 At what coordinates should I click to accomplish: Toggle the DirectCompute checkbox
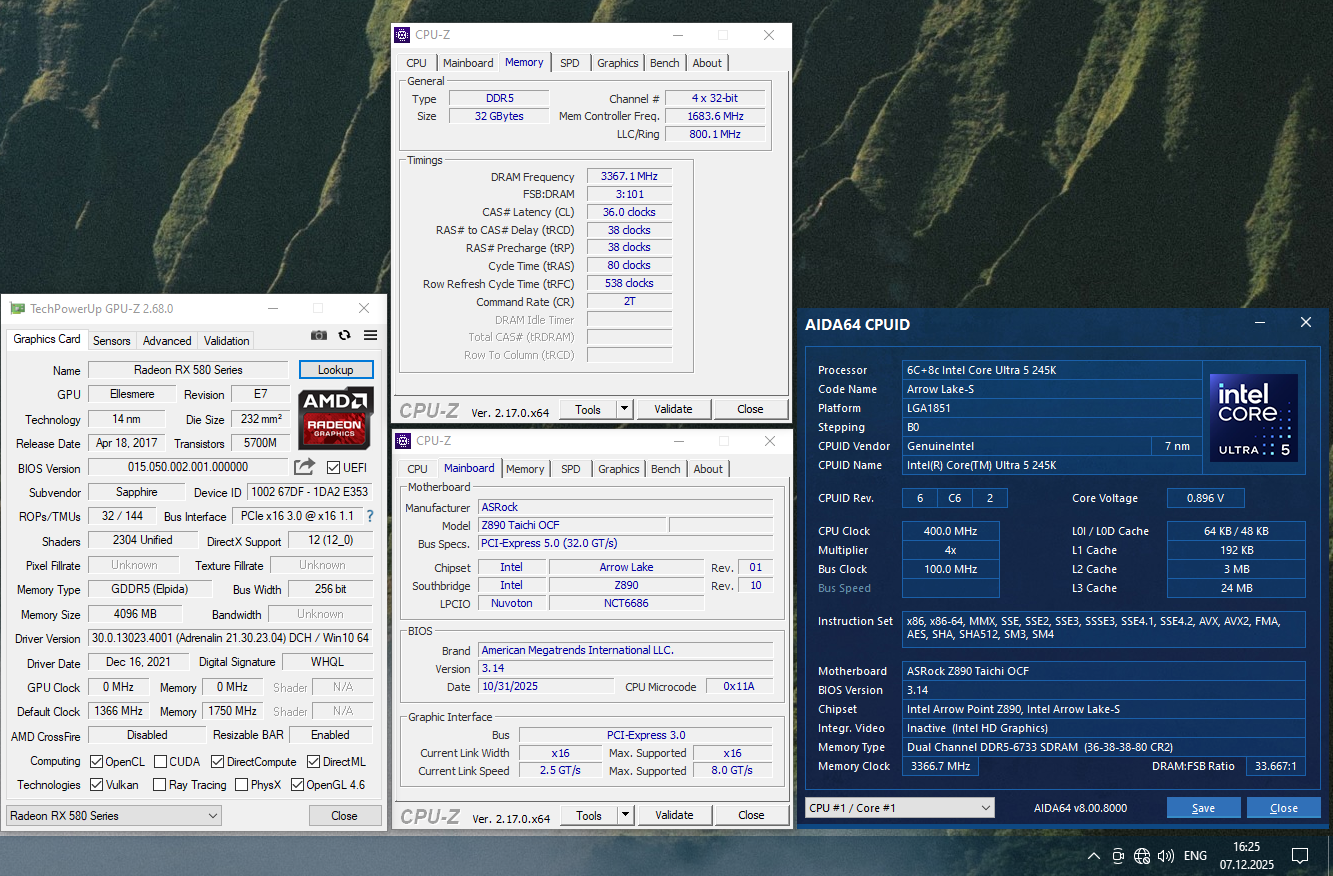tap(217, 762)
